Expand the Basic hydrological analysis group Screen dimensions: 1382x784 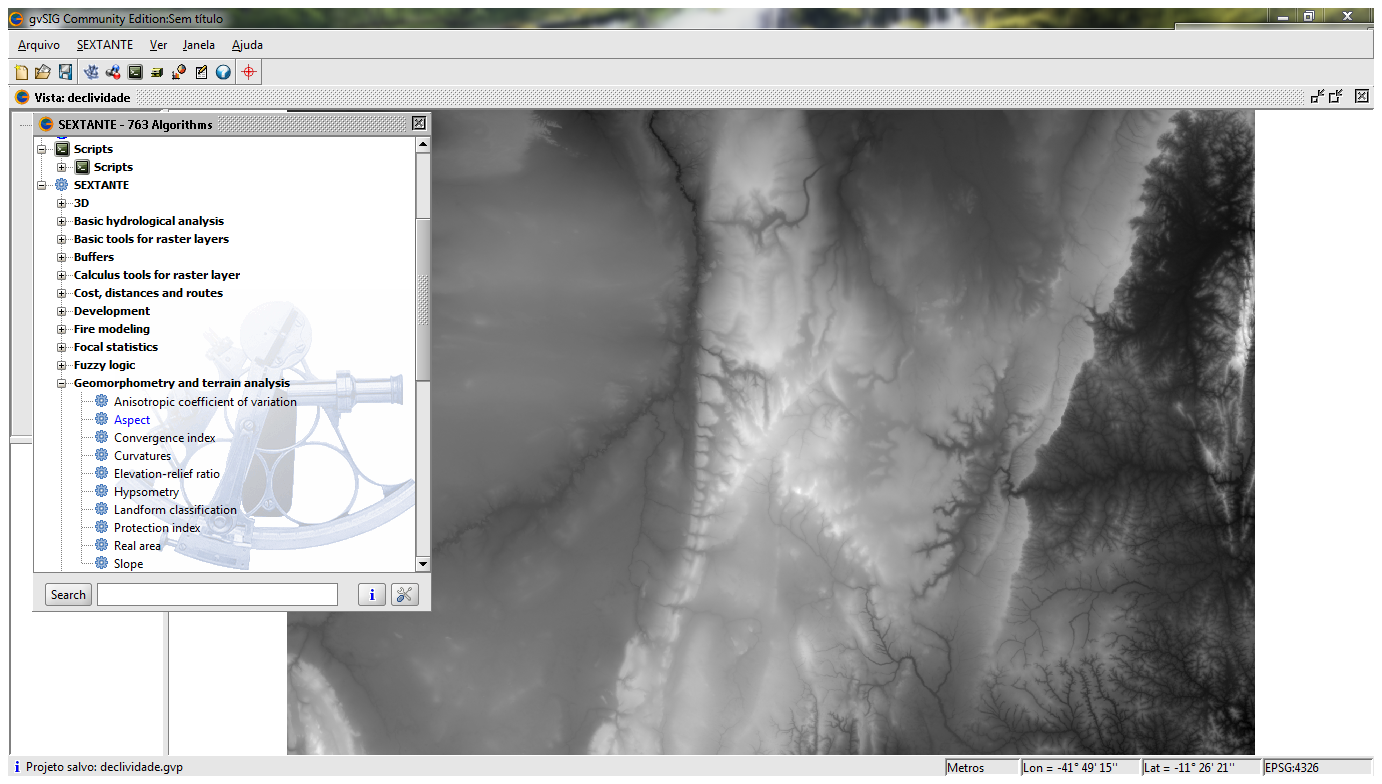tap(62, 221)
